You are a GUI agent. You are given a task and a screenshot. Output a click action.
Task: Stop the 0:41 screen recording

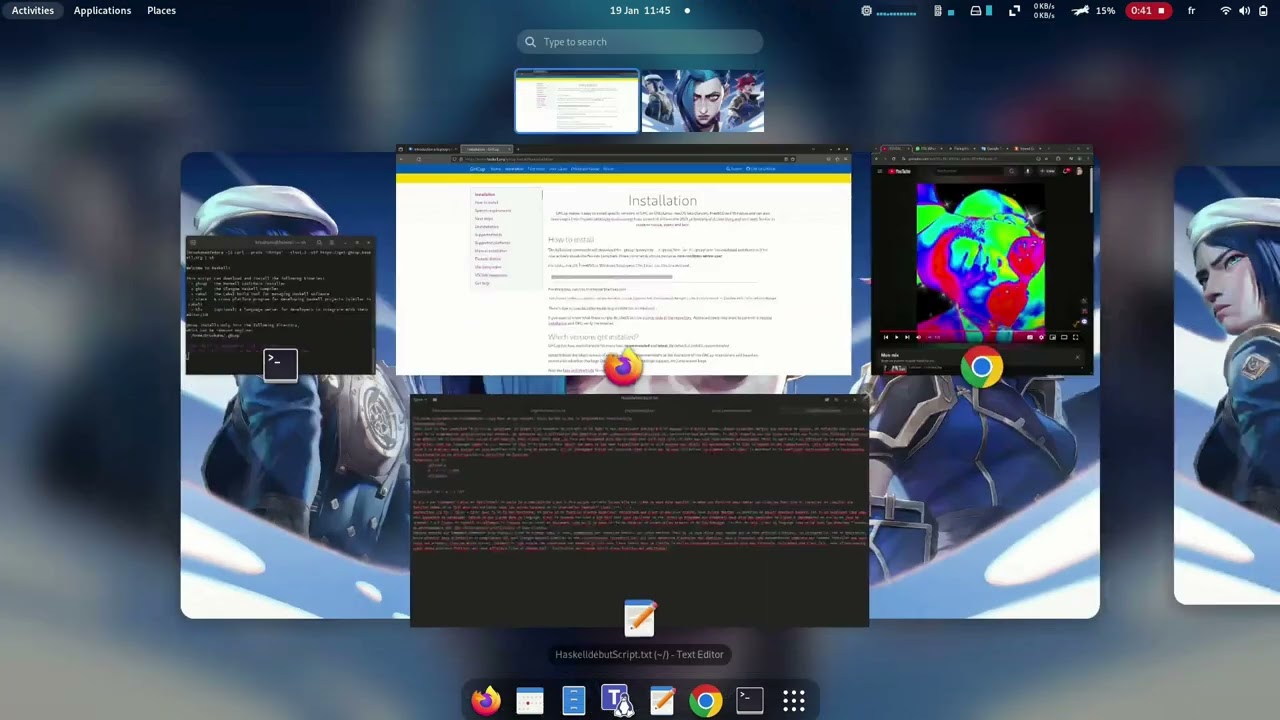1148,11
